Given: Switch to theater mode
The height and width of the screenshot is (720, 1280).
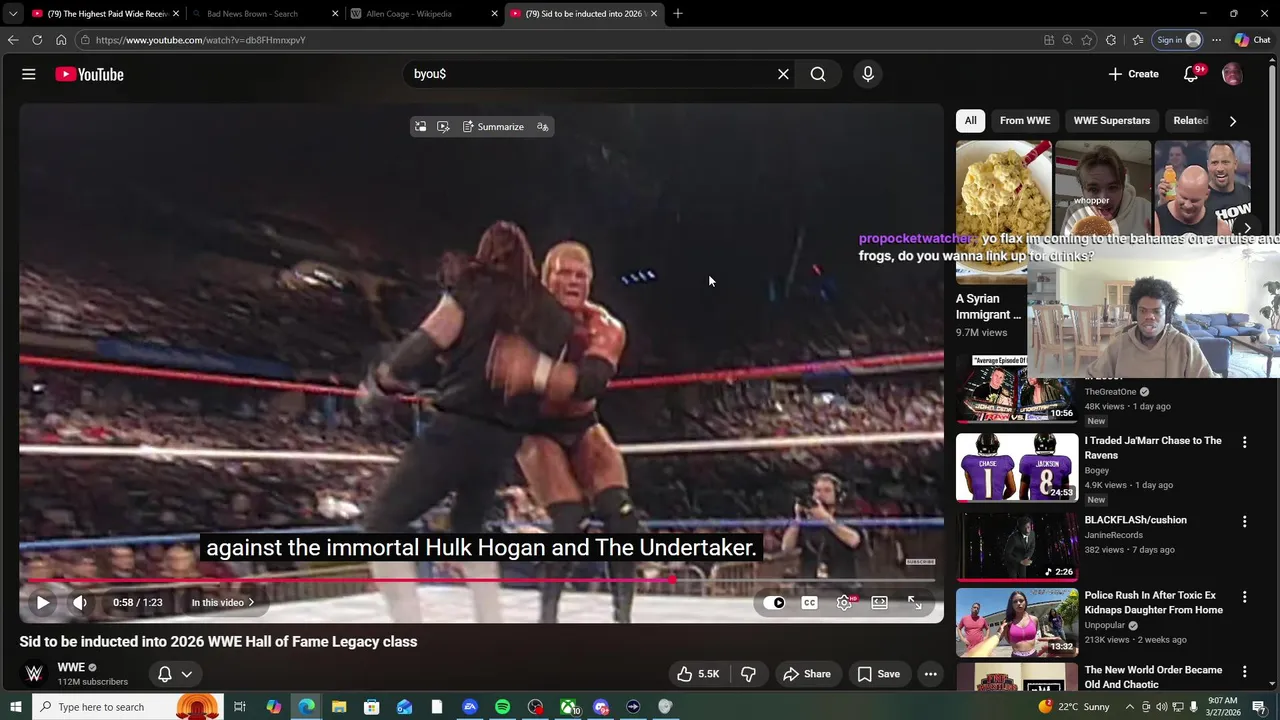Looking at the screenshot, I should click(x=879, y=602).
